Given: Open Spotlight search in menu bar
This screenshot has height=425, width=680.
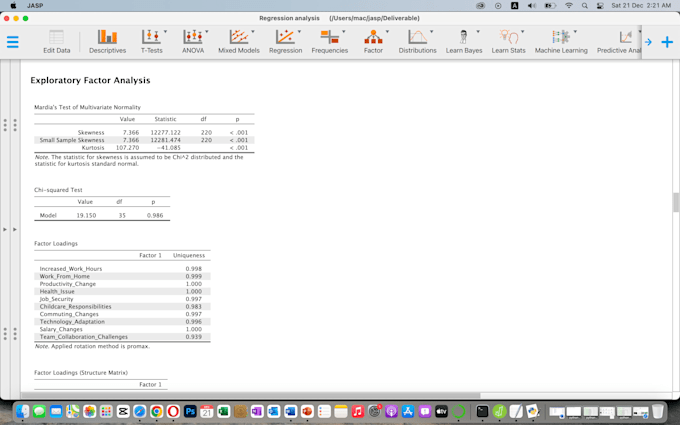Looking at the screenshot, I should click(585, 6).
